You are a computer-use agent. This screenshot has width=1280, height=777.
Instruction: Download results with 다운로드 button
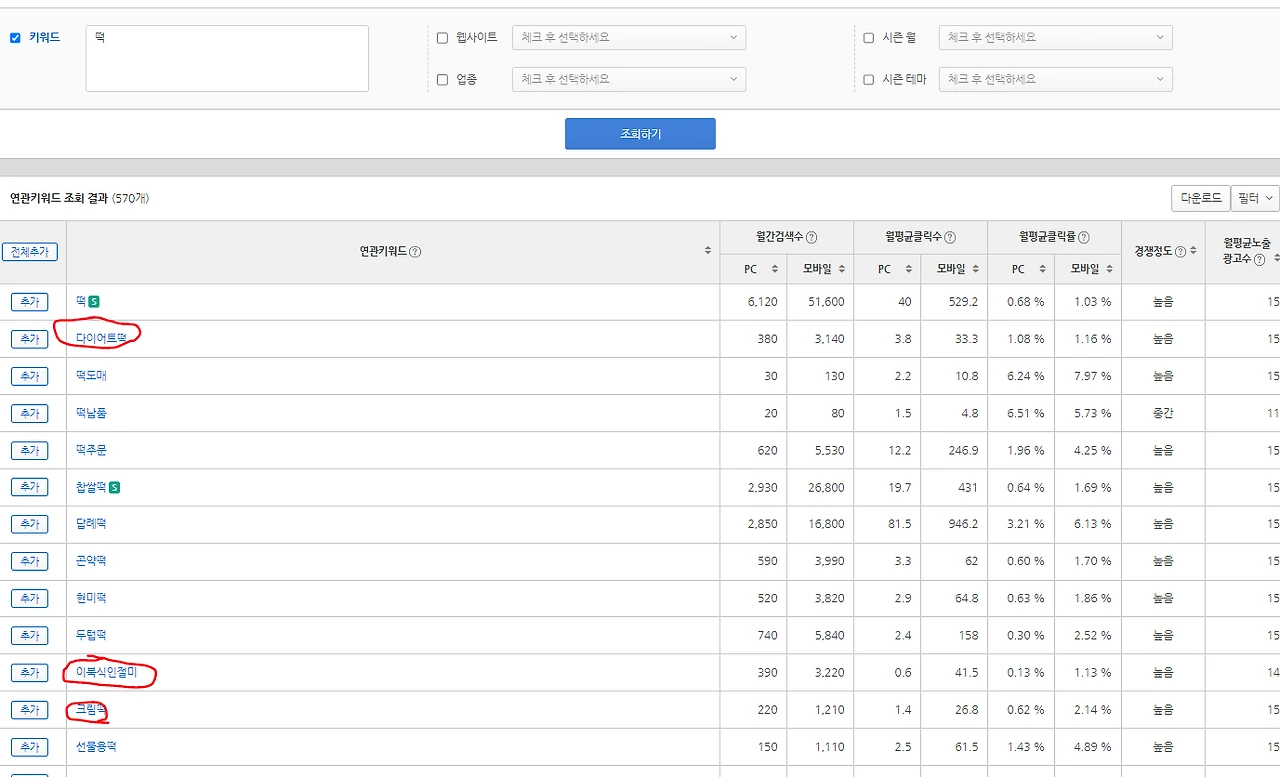1201,198
